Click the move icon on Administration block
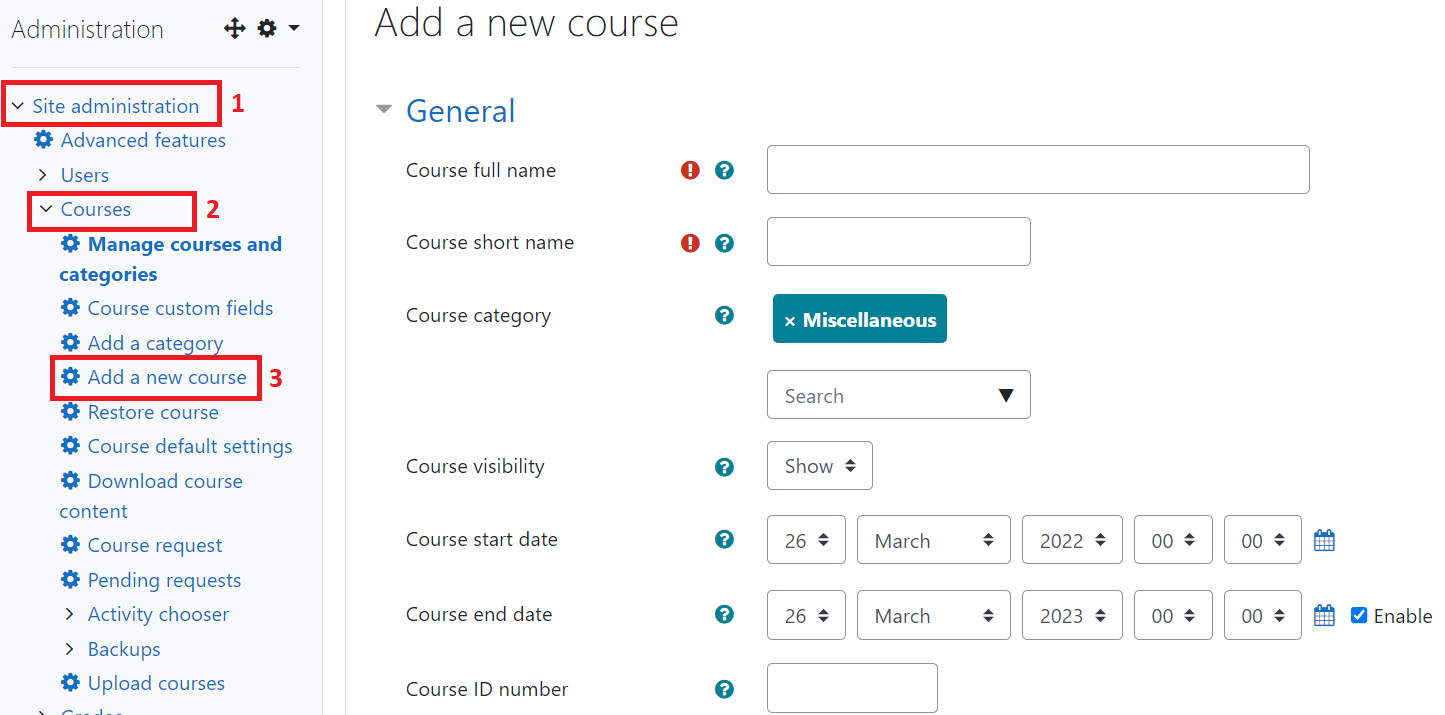The height and width of the screenshot is (715, 1445). 235,28
